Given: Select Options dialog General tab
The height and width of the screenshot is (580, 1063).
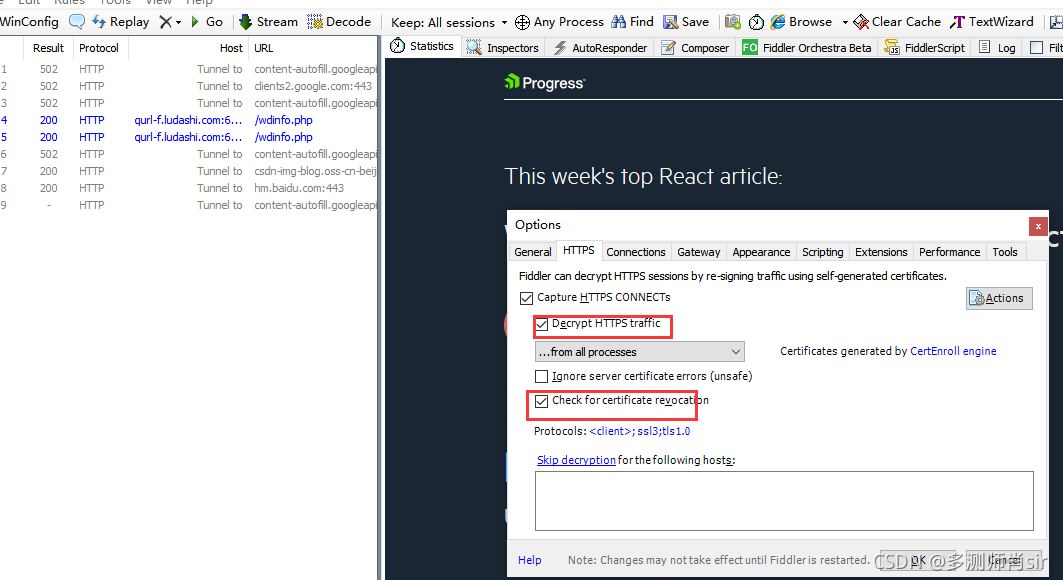Looking at the screenshot, I should coord(533,252).
